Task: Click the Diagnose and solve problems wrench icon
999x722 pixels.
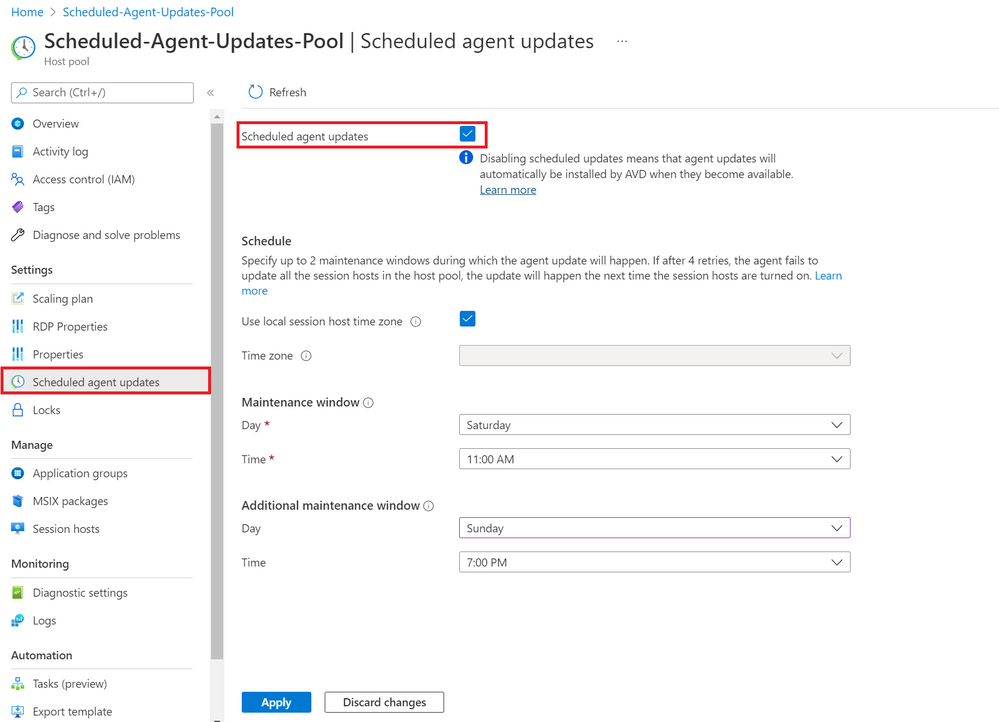Action: tap(17, 235)
